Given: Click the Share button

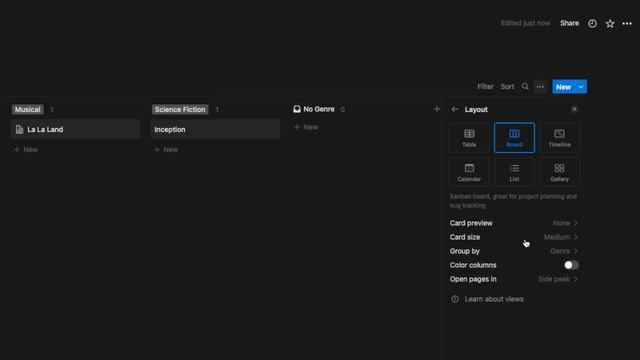Looking at the screenshot, I should 569,23.
